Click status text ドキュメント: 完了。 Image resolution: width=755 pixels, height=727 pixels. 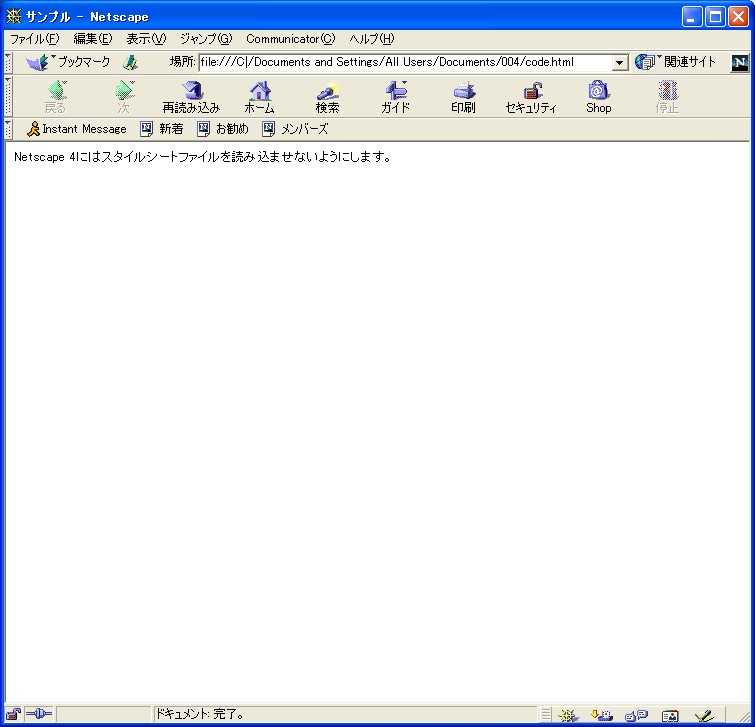point(200,714)
